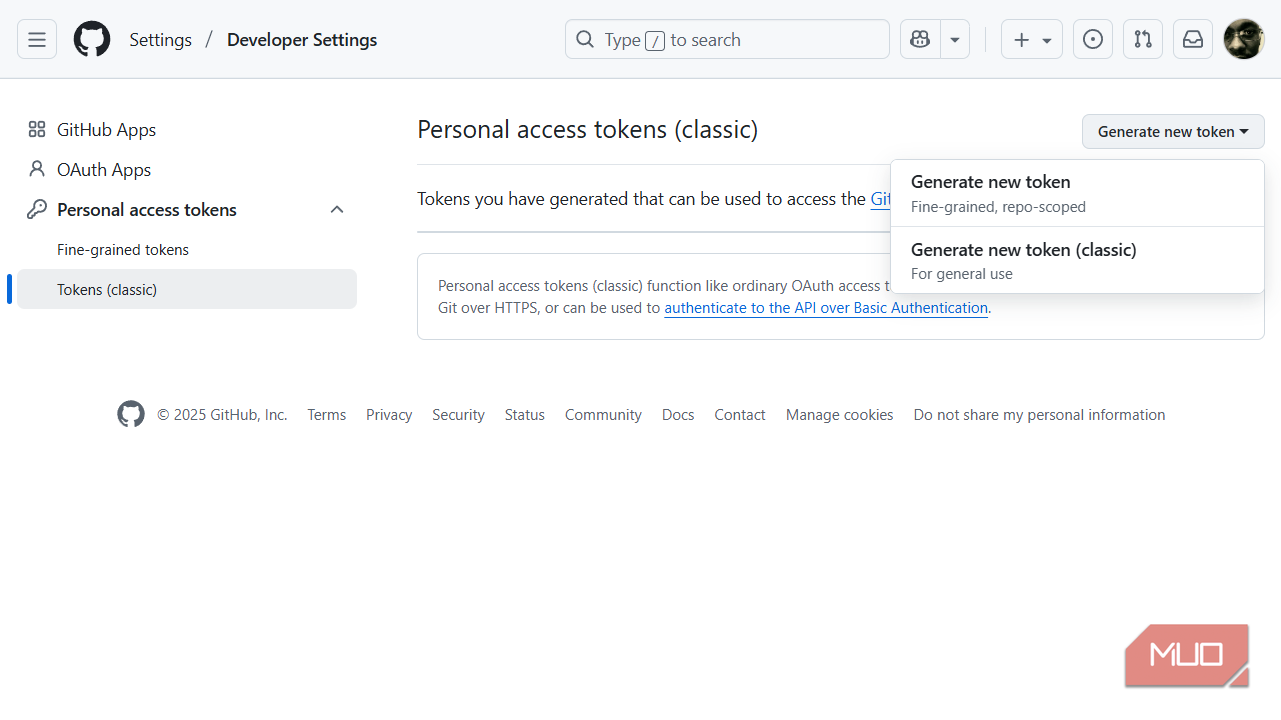Click Manage cookies in footer
The image size is (1281, 720).
pos(840,415)
